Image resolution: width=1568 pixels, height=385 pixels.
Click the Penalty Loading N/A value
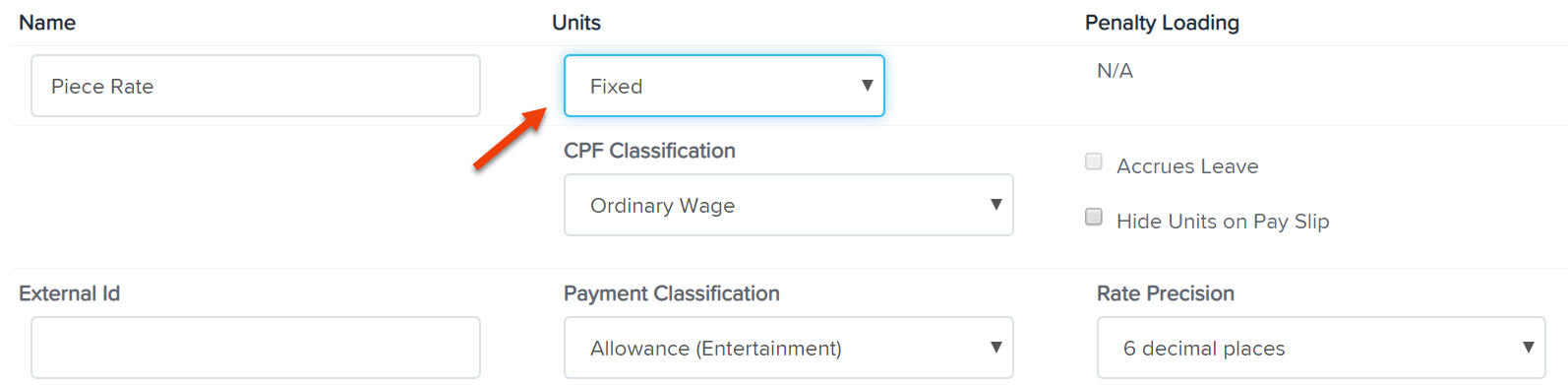click(1115, 71)
